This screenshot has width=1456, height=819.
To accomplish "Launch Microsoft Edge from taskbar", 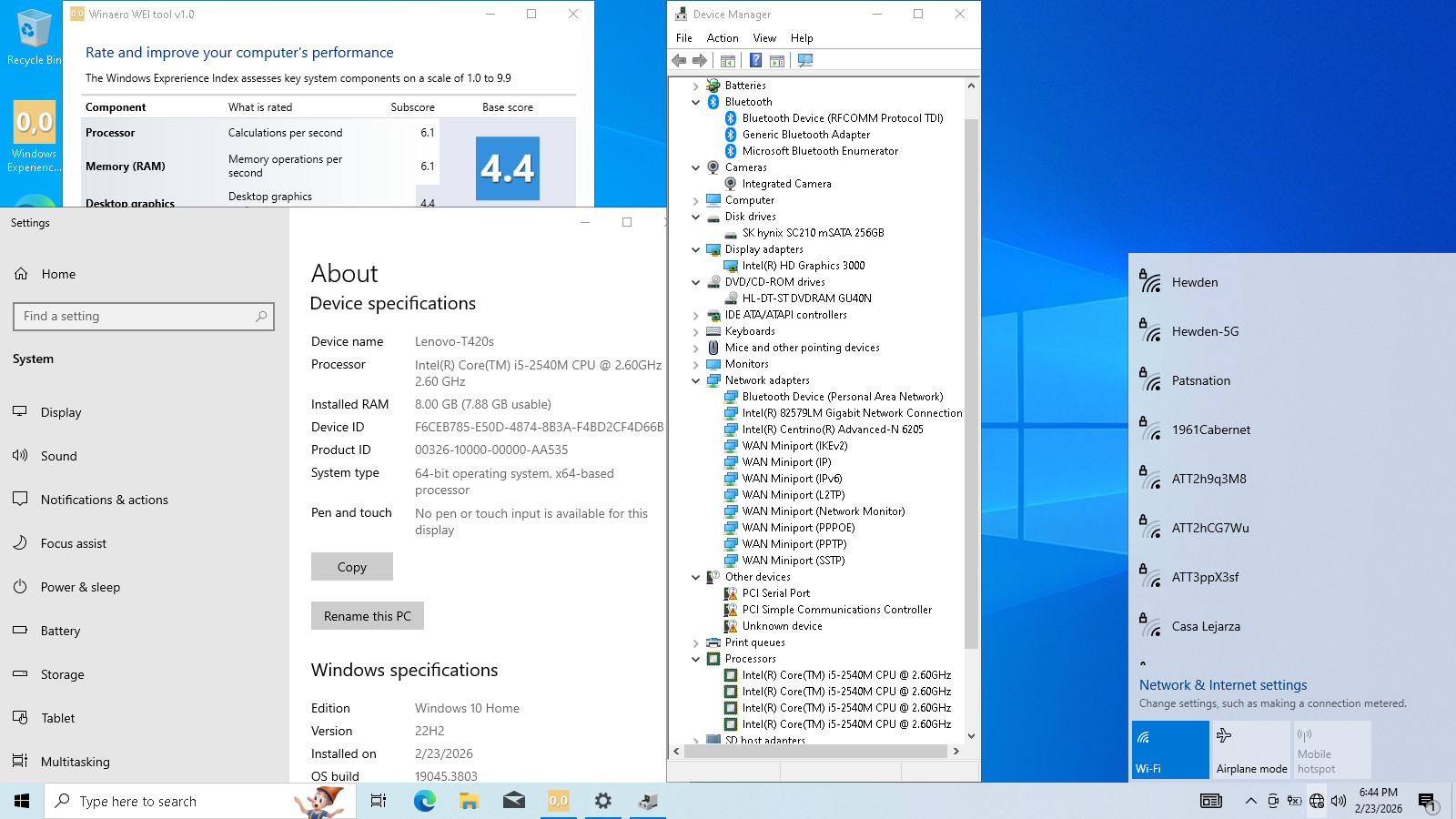I will tap(424, 801).
